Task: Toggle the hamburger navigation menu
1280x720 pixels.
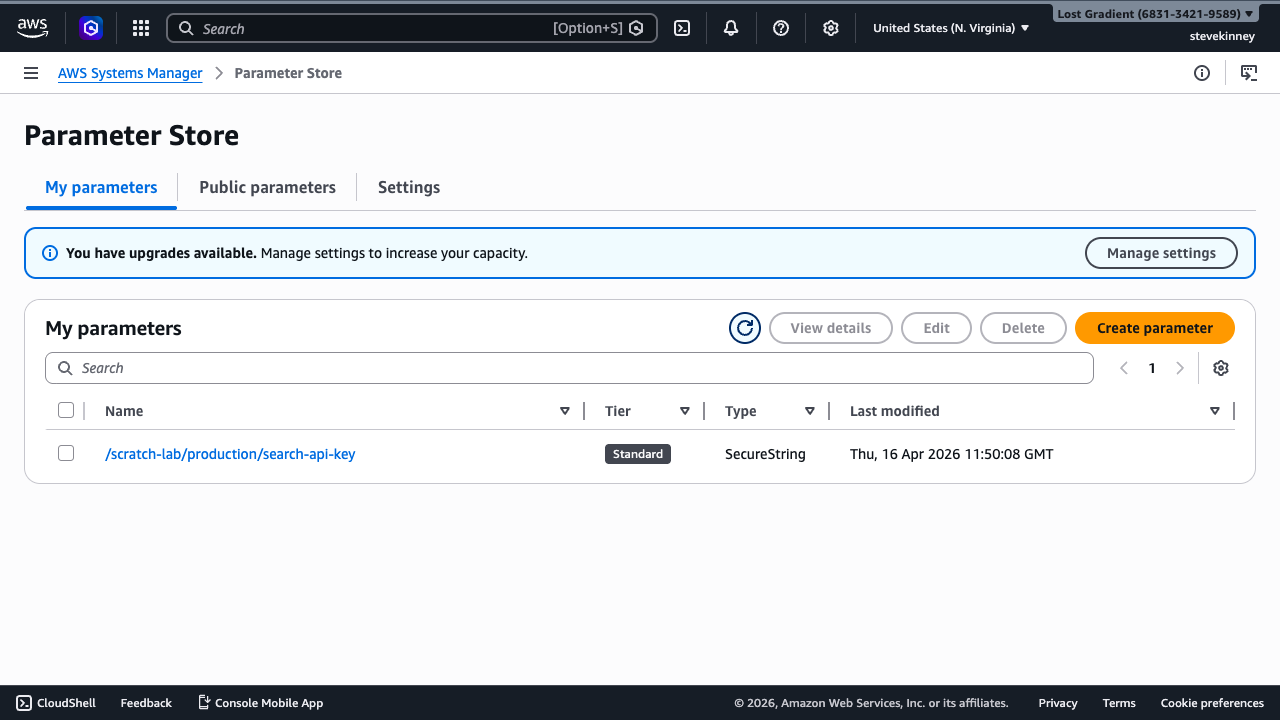Action: [31, 73]
